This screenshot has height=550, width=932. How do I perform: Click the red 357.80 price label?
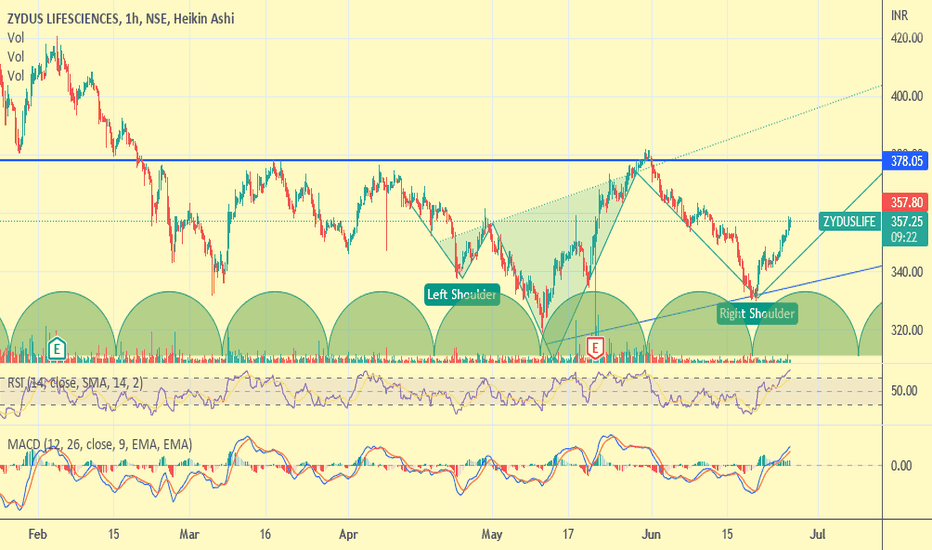click(x=906, y=202)
